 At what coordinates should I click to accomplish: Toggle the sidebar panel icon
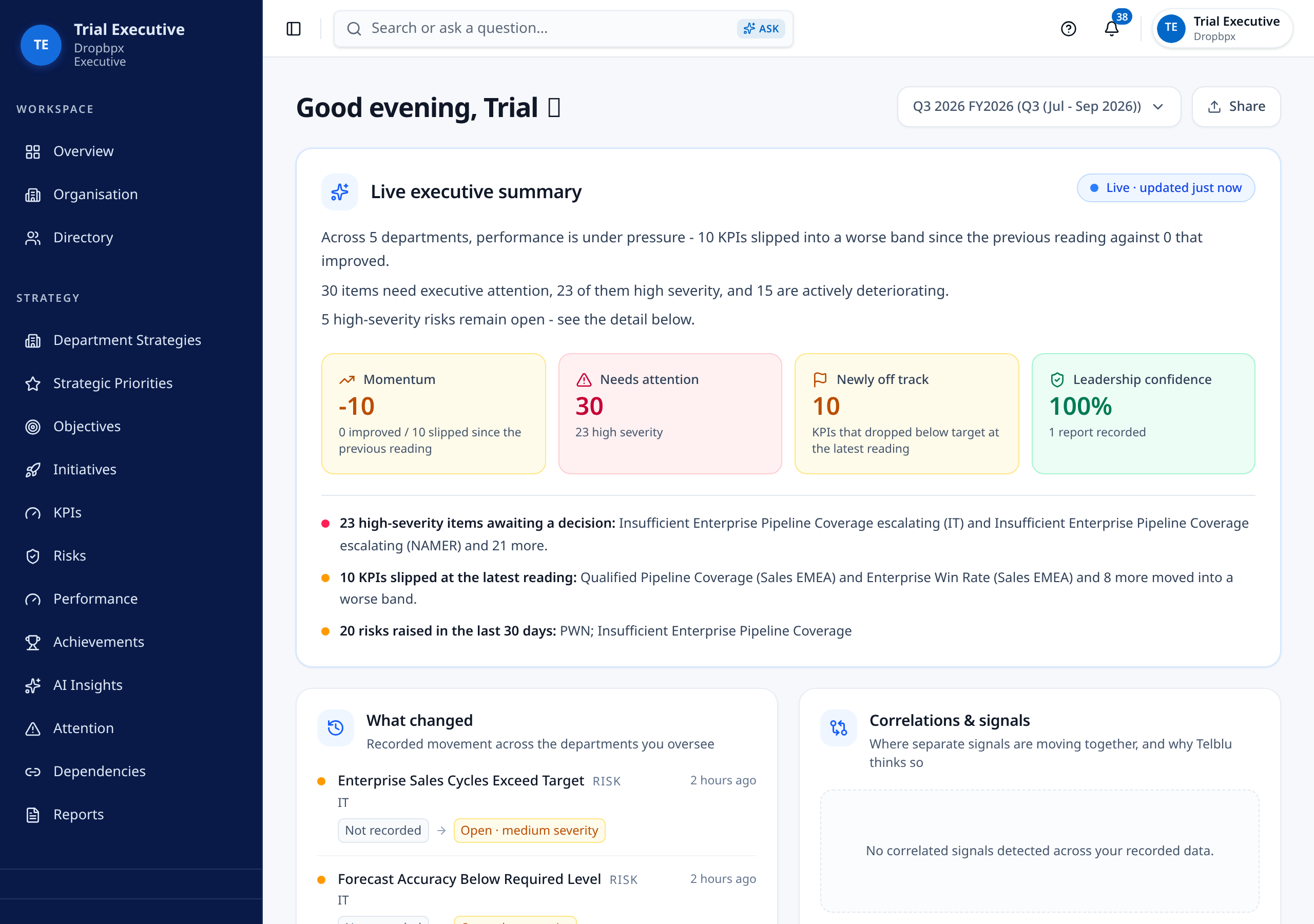click(x=294, y=29)
